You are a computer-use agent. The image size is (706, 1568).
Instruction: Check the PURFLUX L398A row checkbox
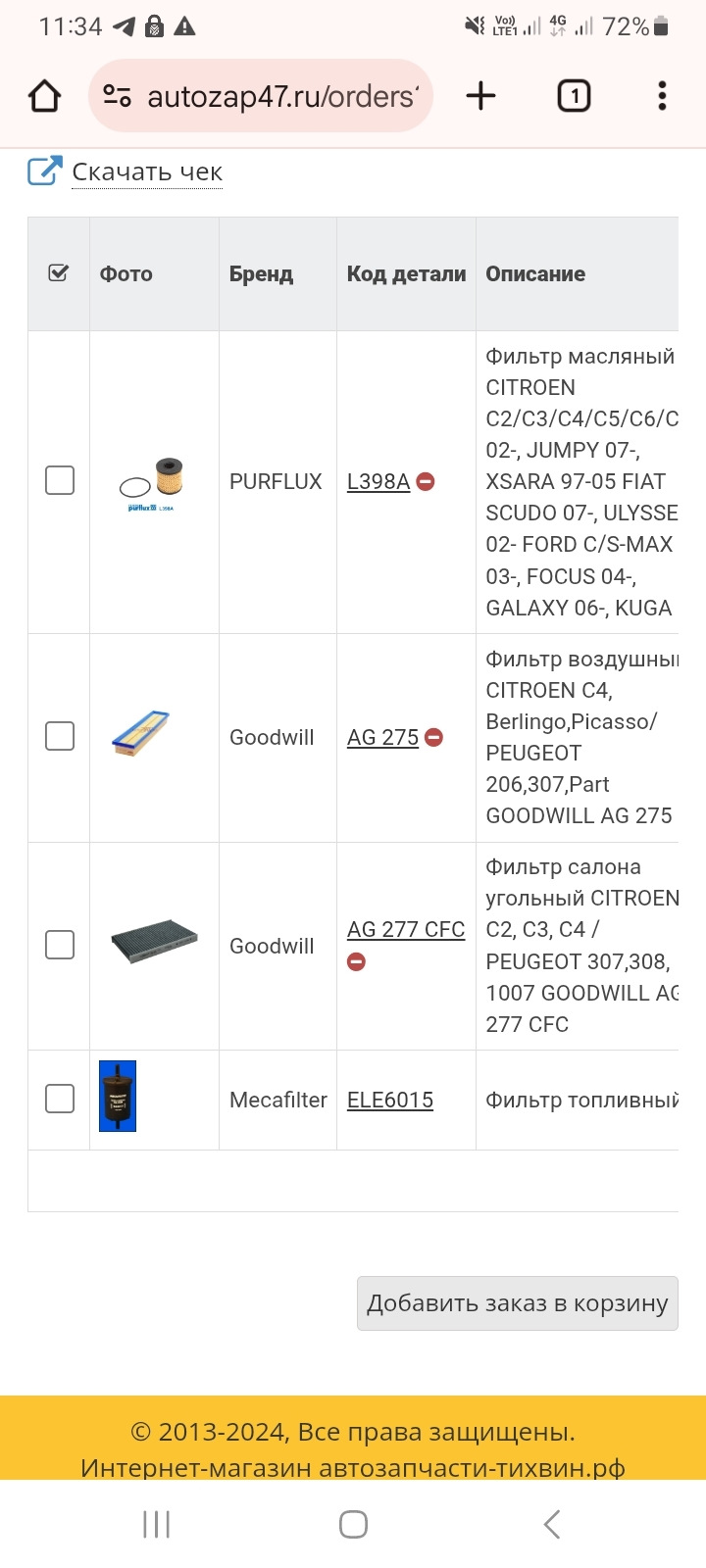click(60, 480)
